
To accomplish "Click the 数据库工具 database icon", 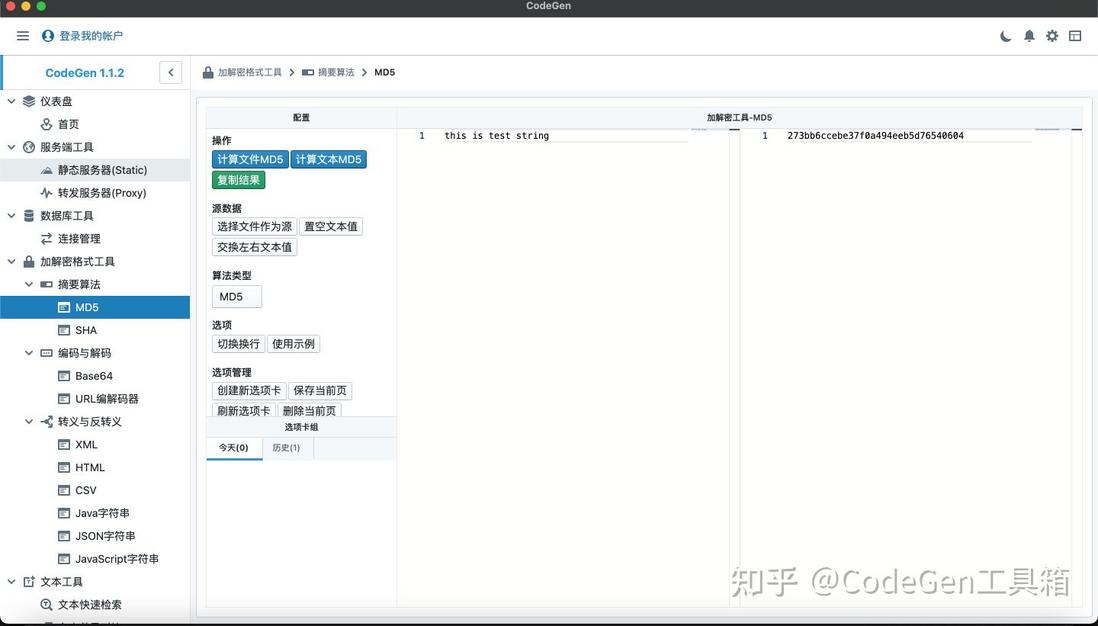I will [29, 216].
